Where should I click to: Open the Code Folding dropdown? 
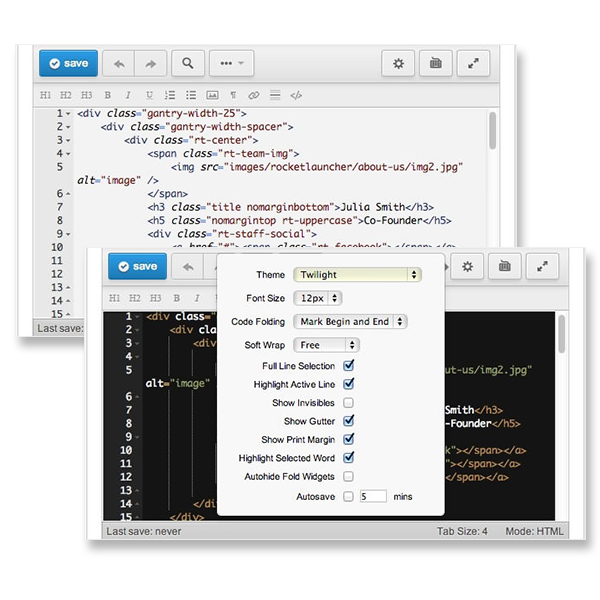(350, 321)
